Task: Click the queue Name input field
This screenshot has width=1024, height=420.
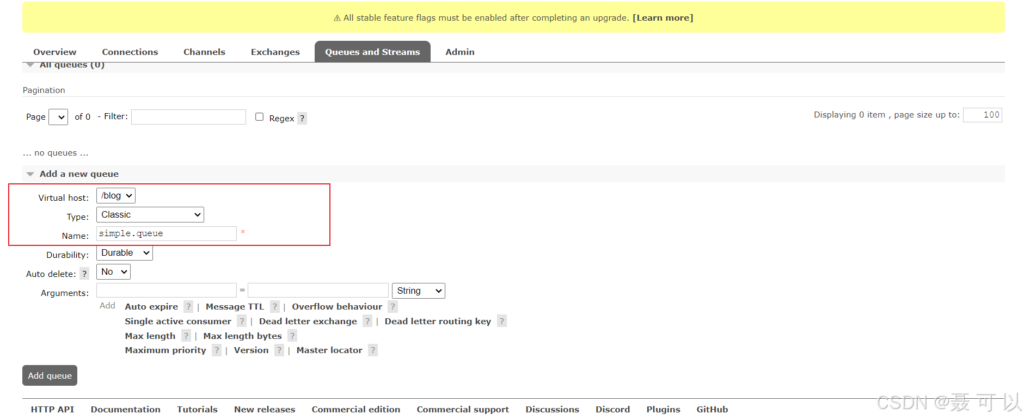Action: point(166,233)
